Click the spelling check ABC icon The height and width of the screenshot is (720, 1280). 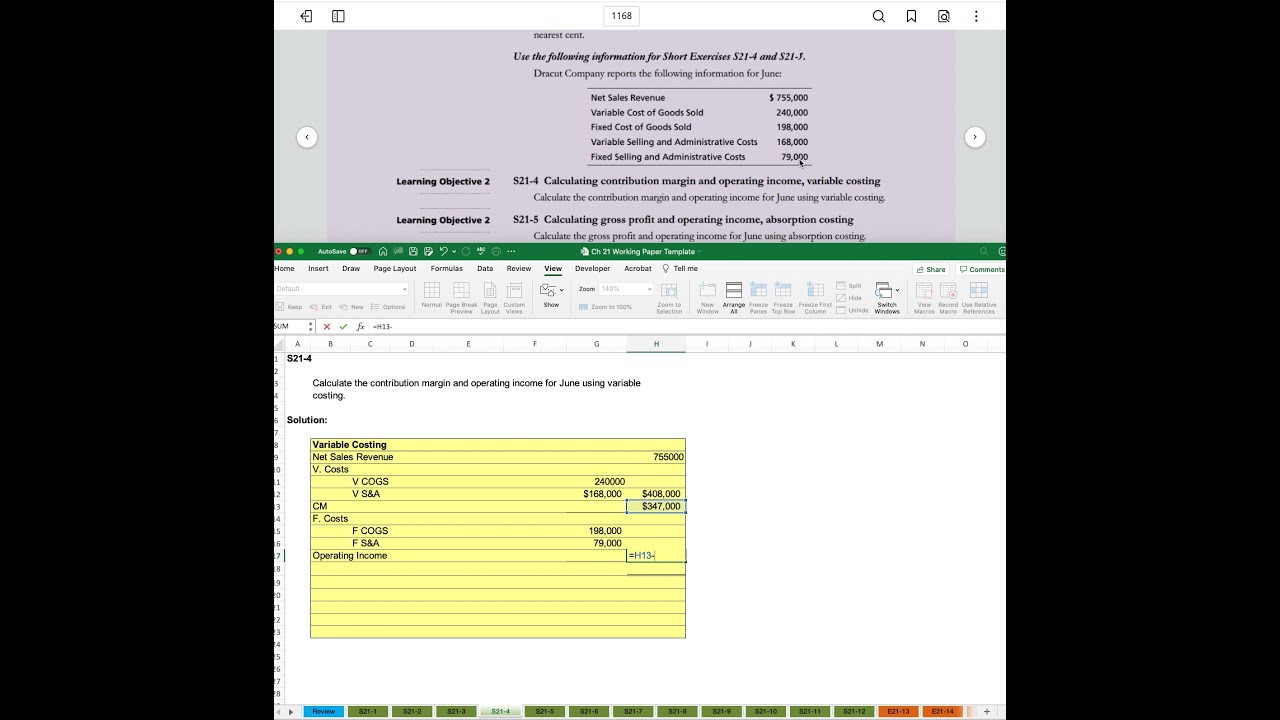[481, 251]
